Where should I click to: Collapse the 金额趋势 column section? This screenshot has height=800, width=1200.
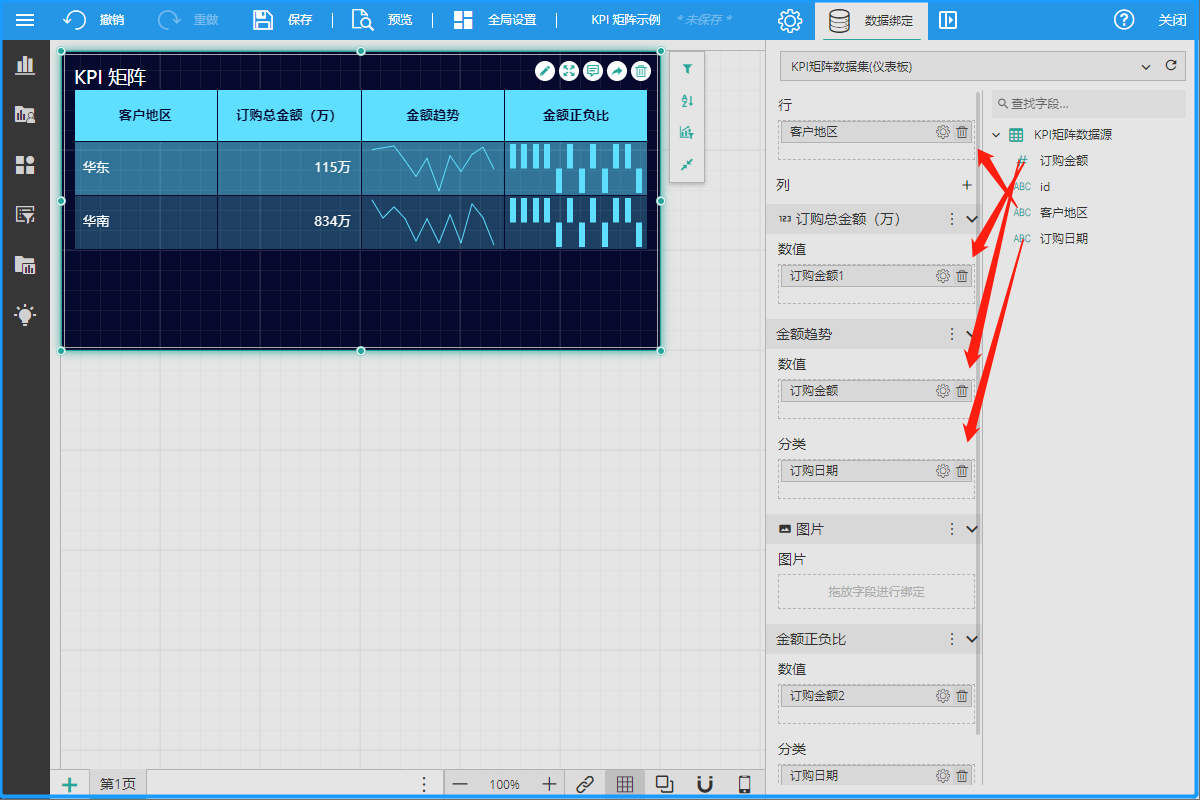(x=971, y=334)
